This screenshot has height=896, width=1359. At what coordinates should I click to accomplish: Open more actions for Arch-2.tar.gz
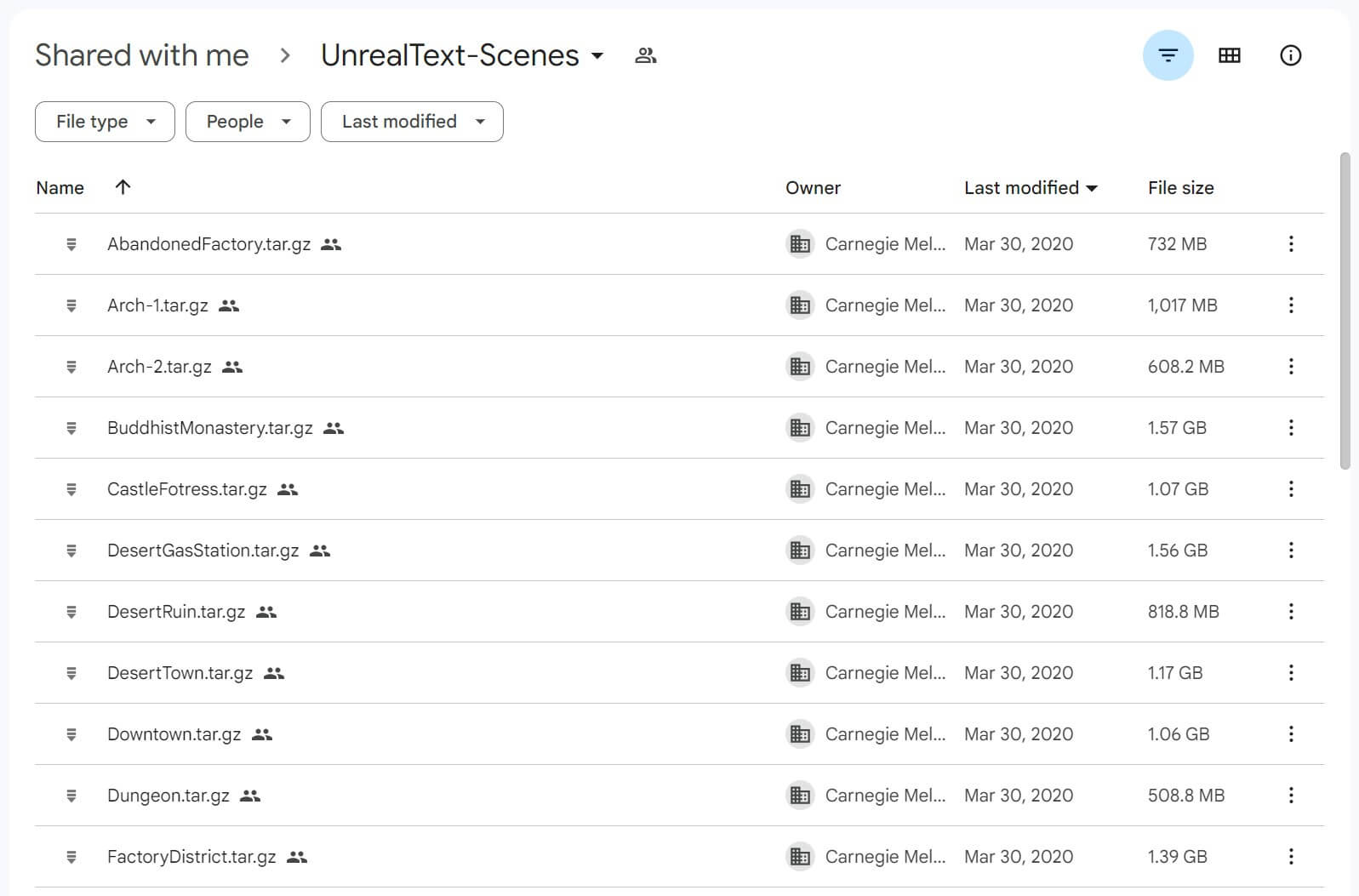[x=1291, y=367]
